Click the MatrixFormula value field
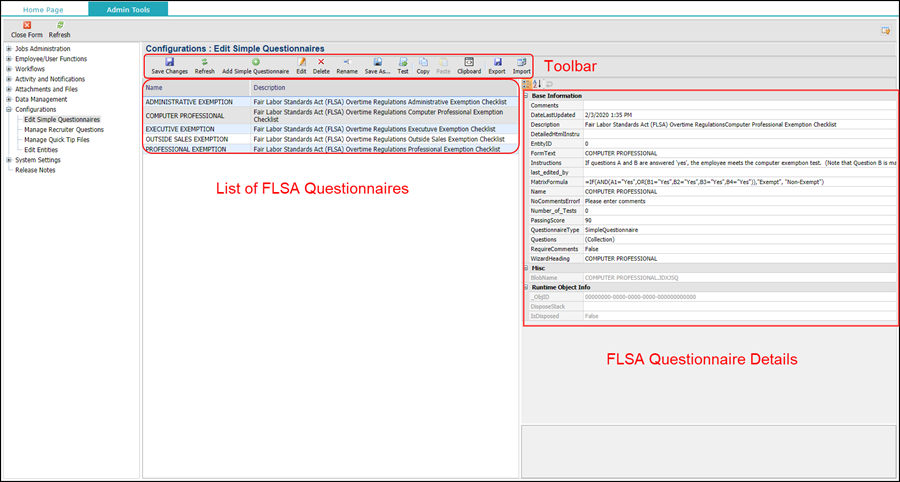900x482 pixels. coord(740,182)
